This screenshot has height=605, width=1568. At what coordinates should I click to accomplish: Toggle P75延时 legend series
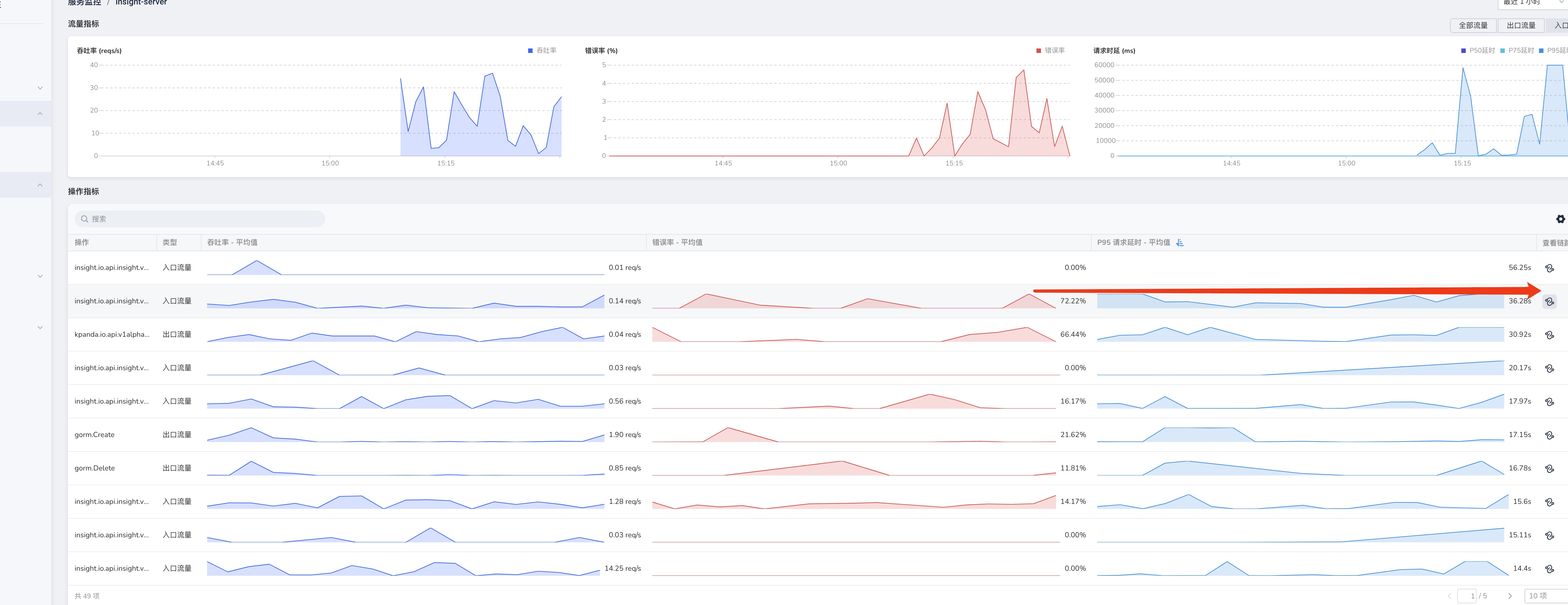click(1516, 51)
